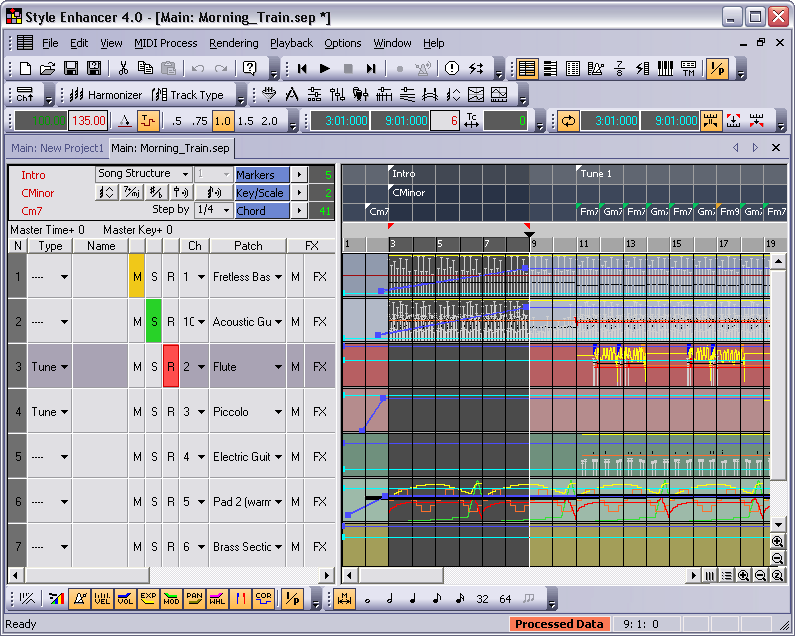Click the Save file icon
The image size is (795, 636).
tap(70, 69)
